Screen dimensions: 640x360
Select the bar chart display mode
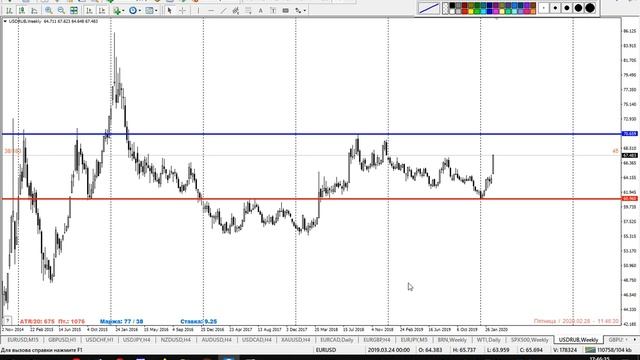click(9, 10)
